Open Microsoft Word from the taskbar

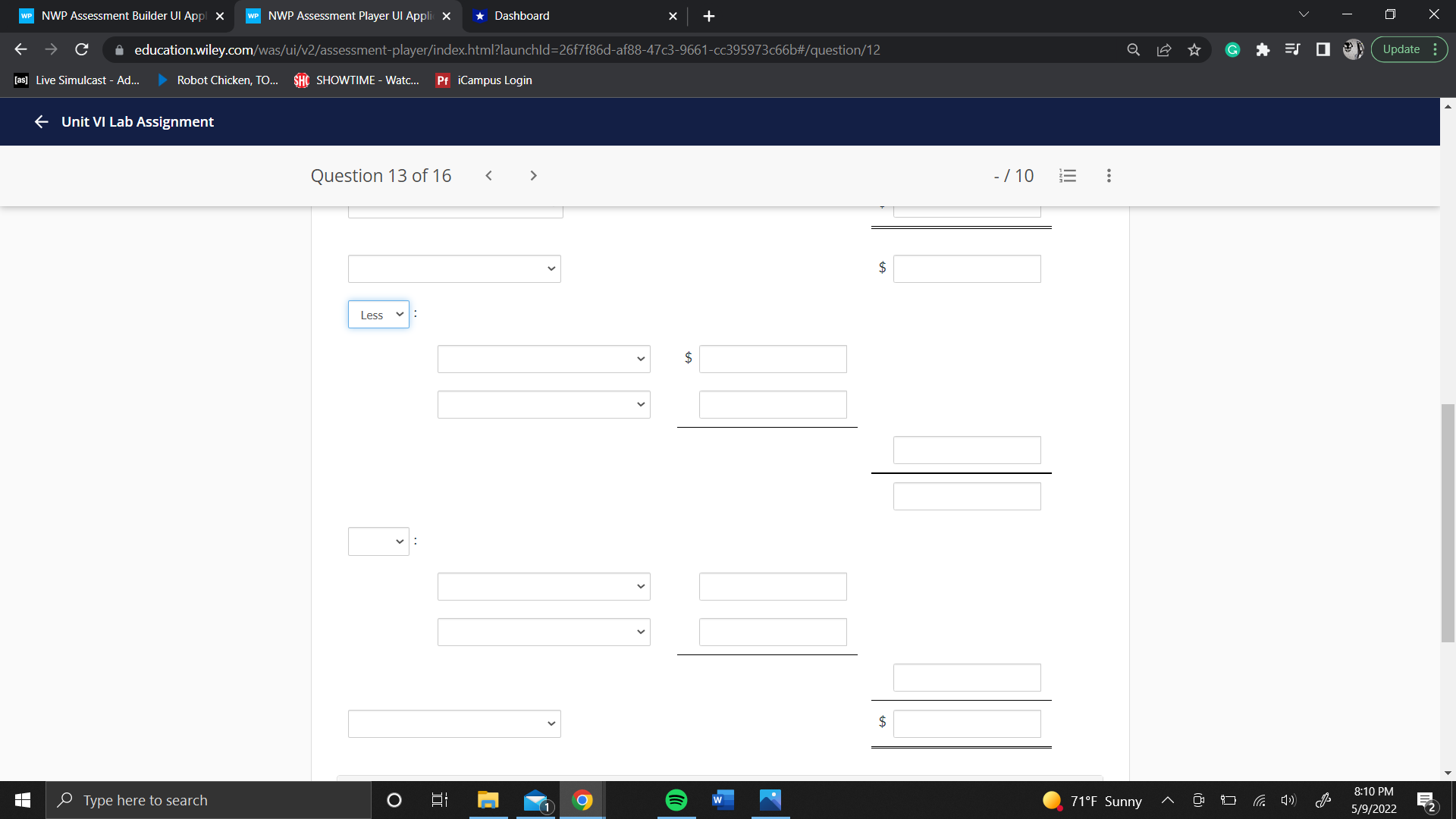(x=722, y=799)
